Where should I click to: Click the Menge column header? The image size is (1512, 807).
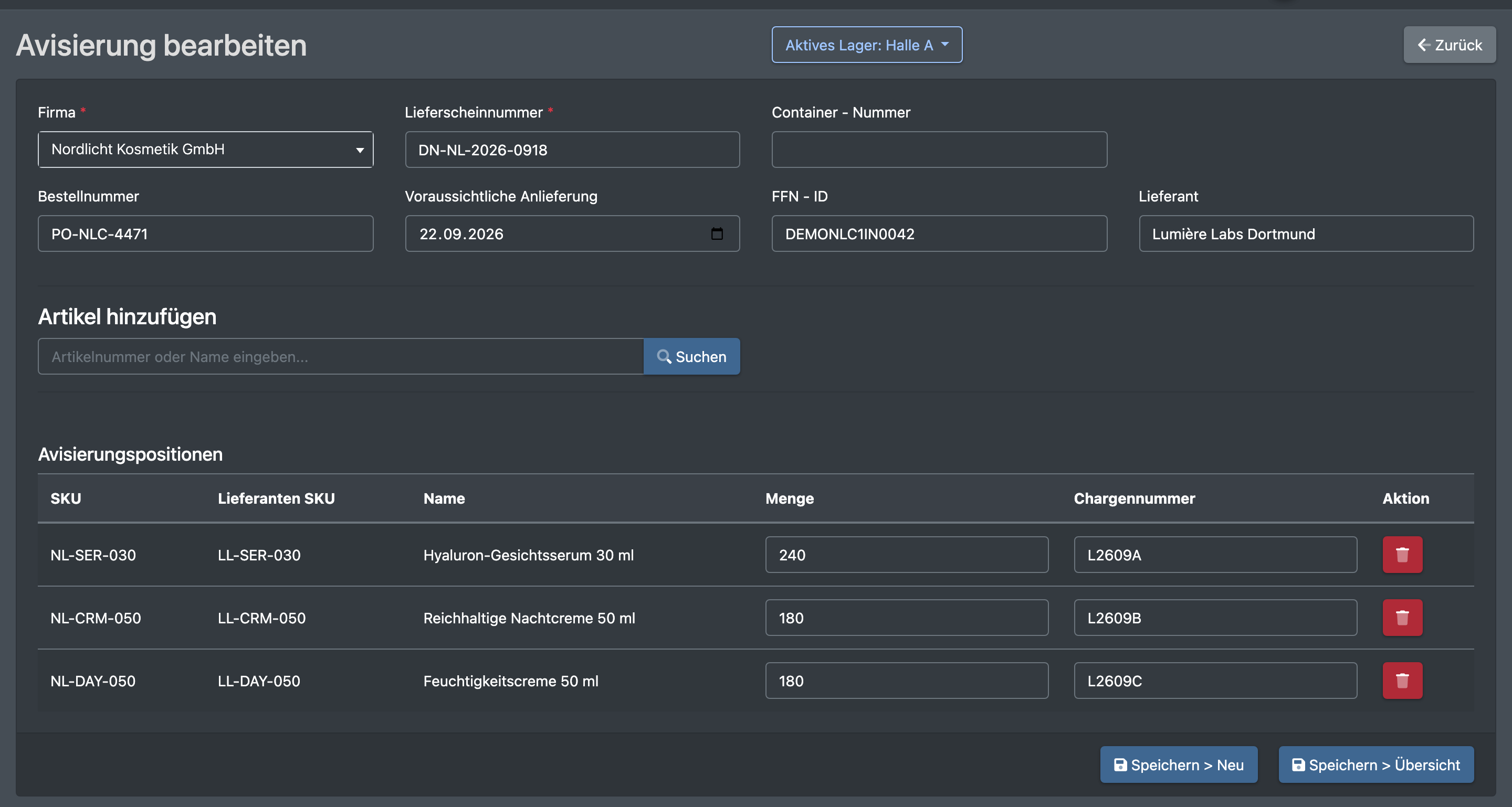[790, 498]
